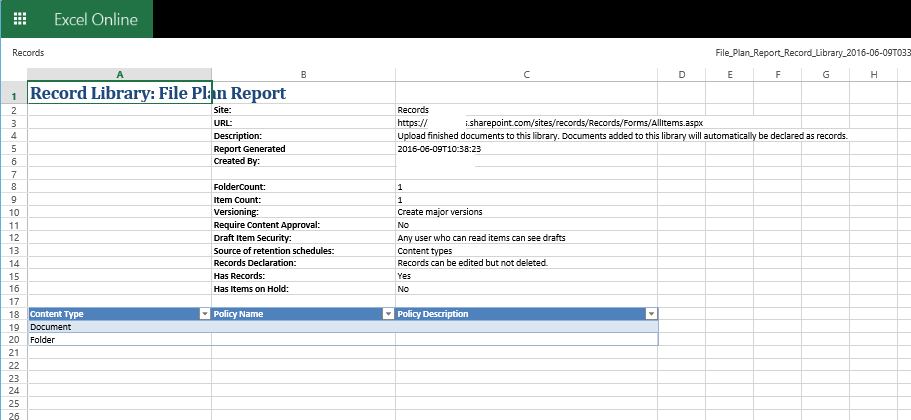911x420 pixels.
Task: Open the app launcher waffle icon
Action: click(x=20, y=19)
